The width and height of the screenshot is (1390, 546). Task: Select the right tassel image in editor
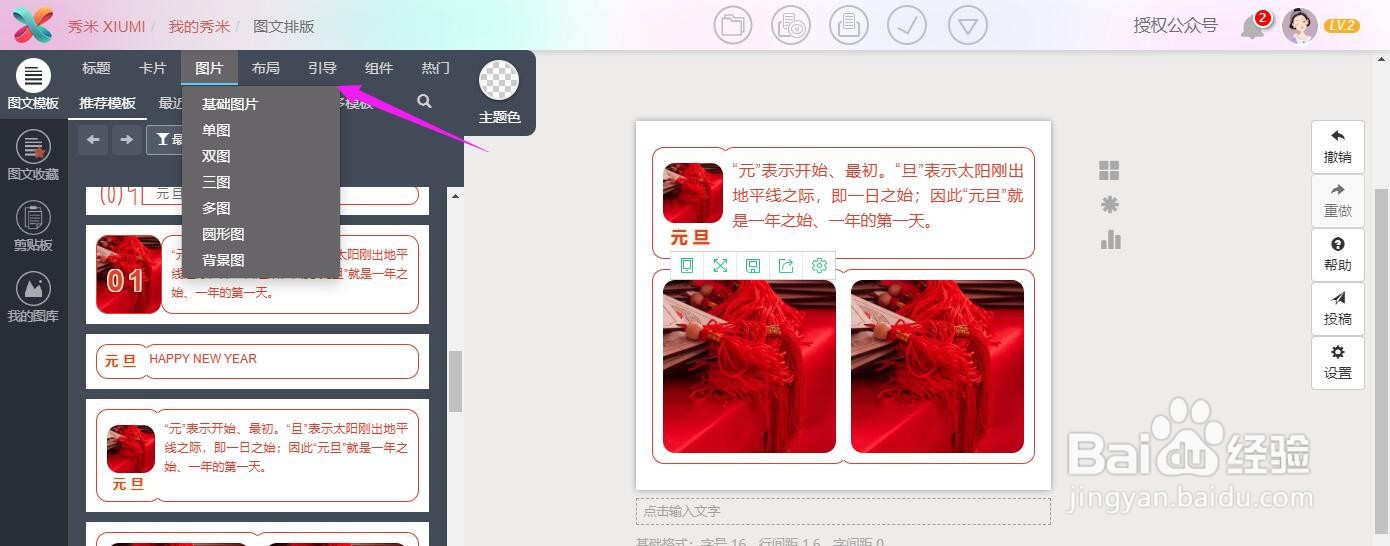tap(937, 366)
